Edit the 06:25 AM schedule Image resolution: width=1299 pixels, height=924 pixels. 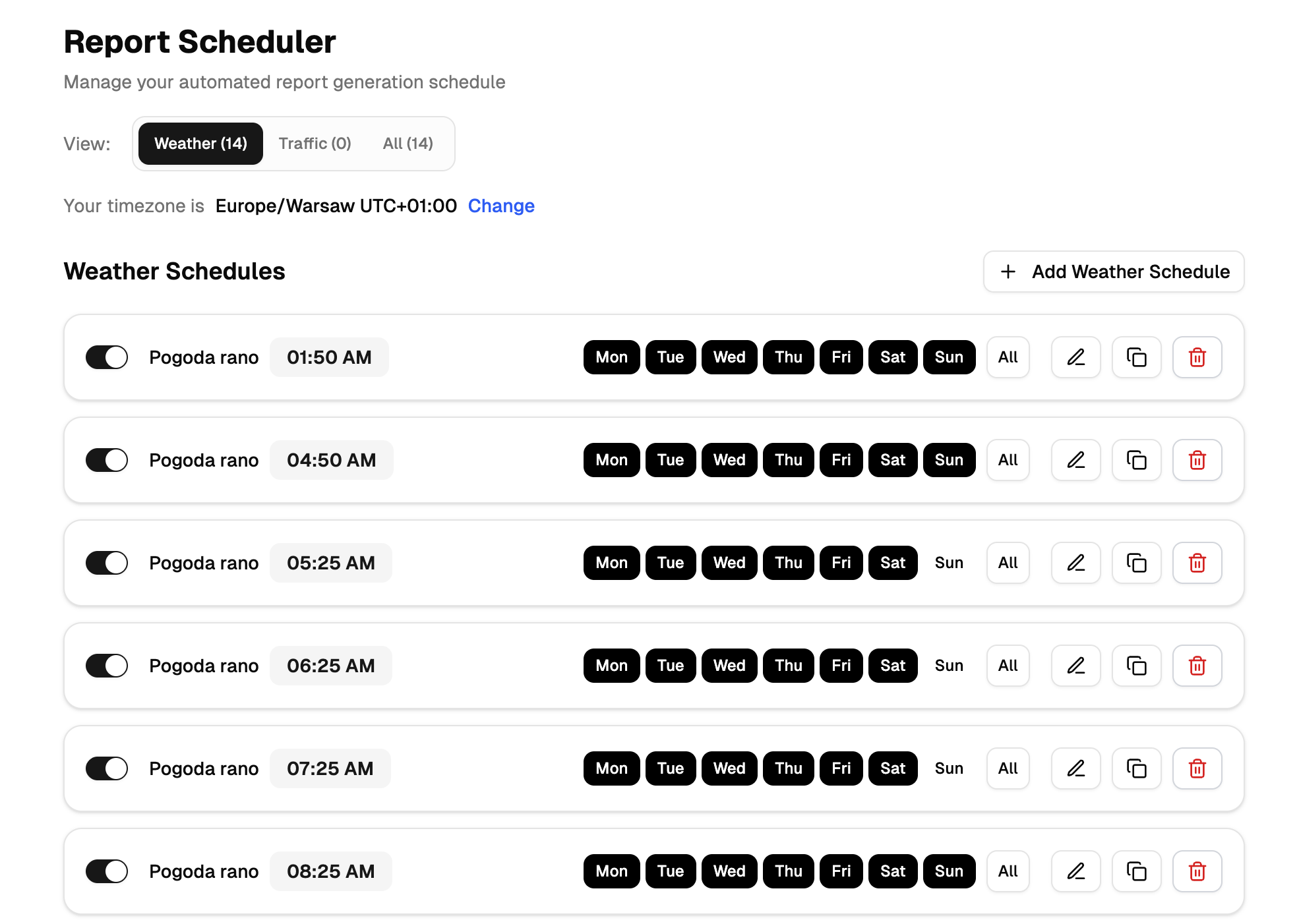(x=1075, y=666)
